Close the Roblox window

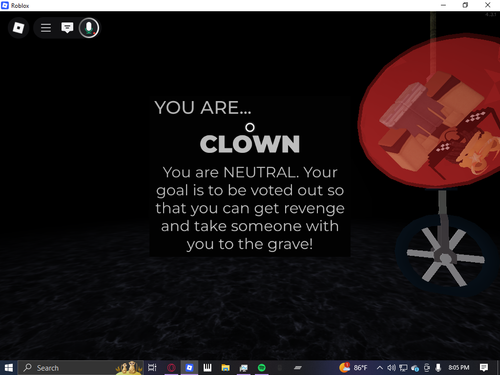(x=488, y=5)
